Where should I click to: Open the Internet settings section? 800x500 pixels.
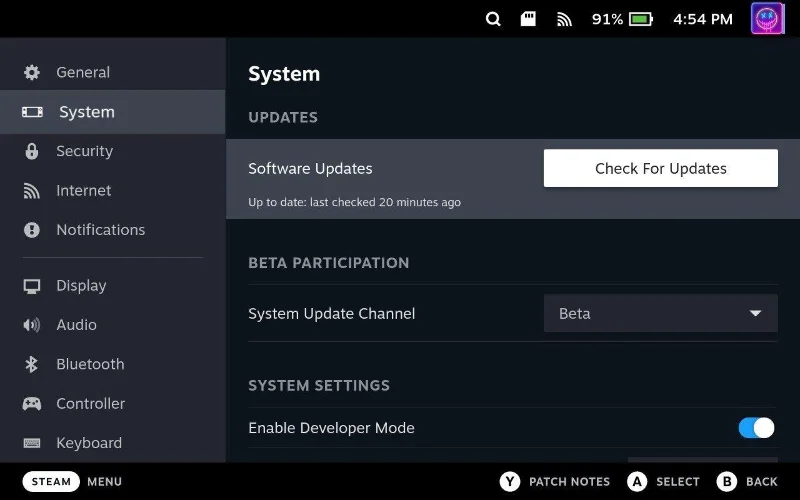coord(84,190)
